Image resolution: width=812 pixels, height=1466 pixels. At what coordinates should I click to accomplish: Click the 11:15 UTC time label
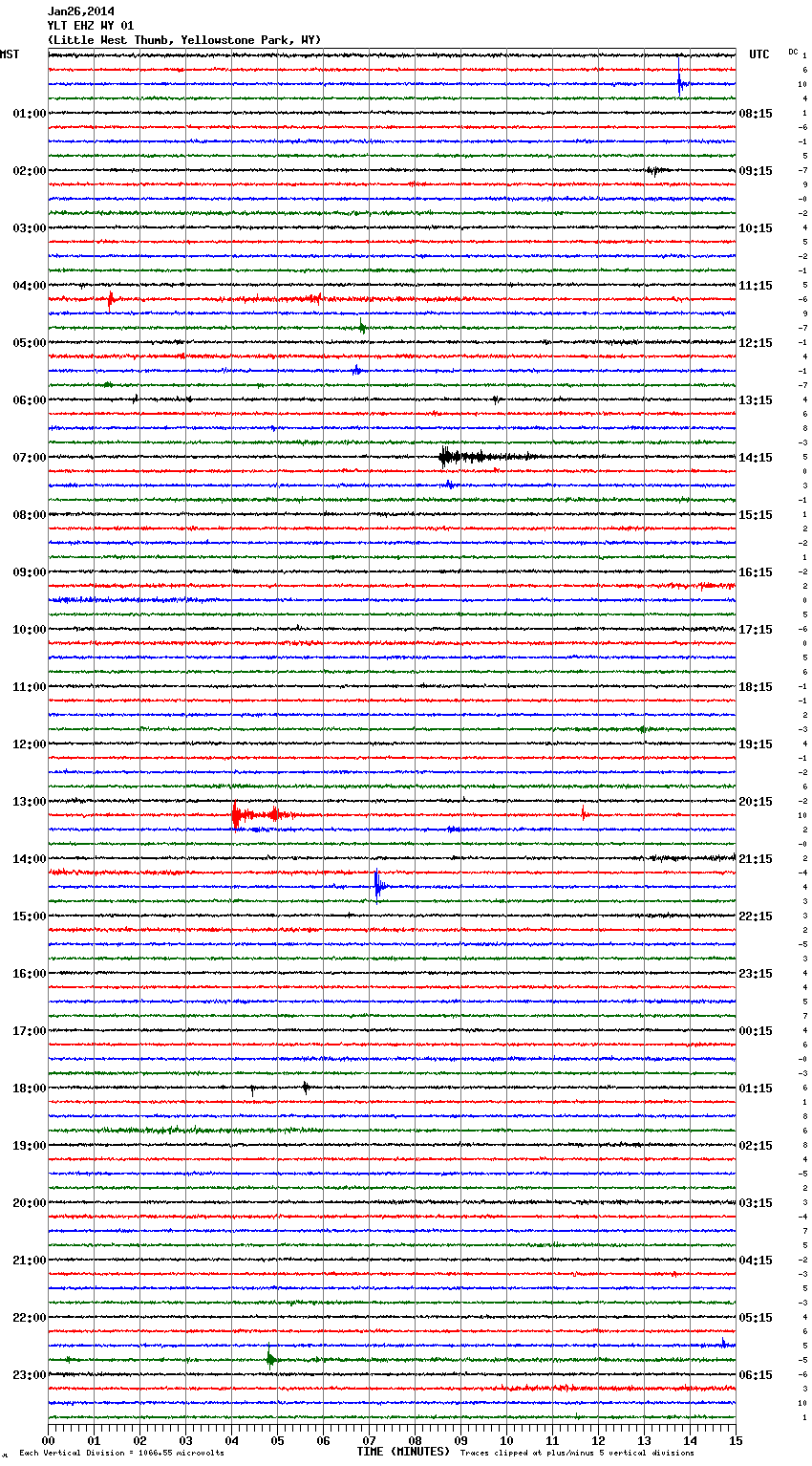756,286
